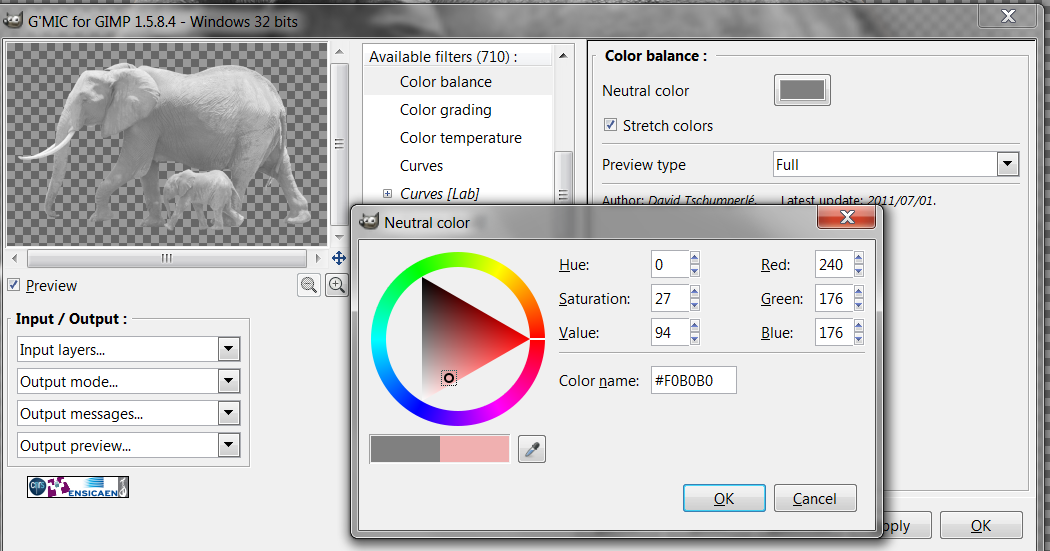This screenshot has height=551, width=1050.
Task: Click the Hue value field
Action: [670, 264]
